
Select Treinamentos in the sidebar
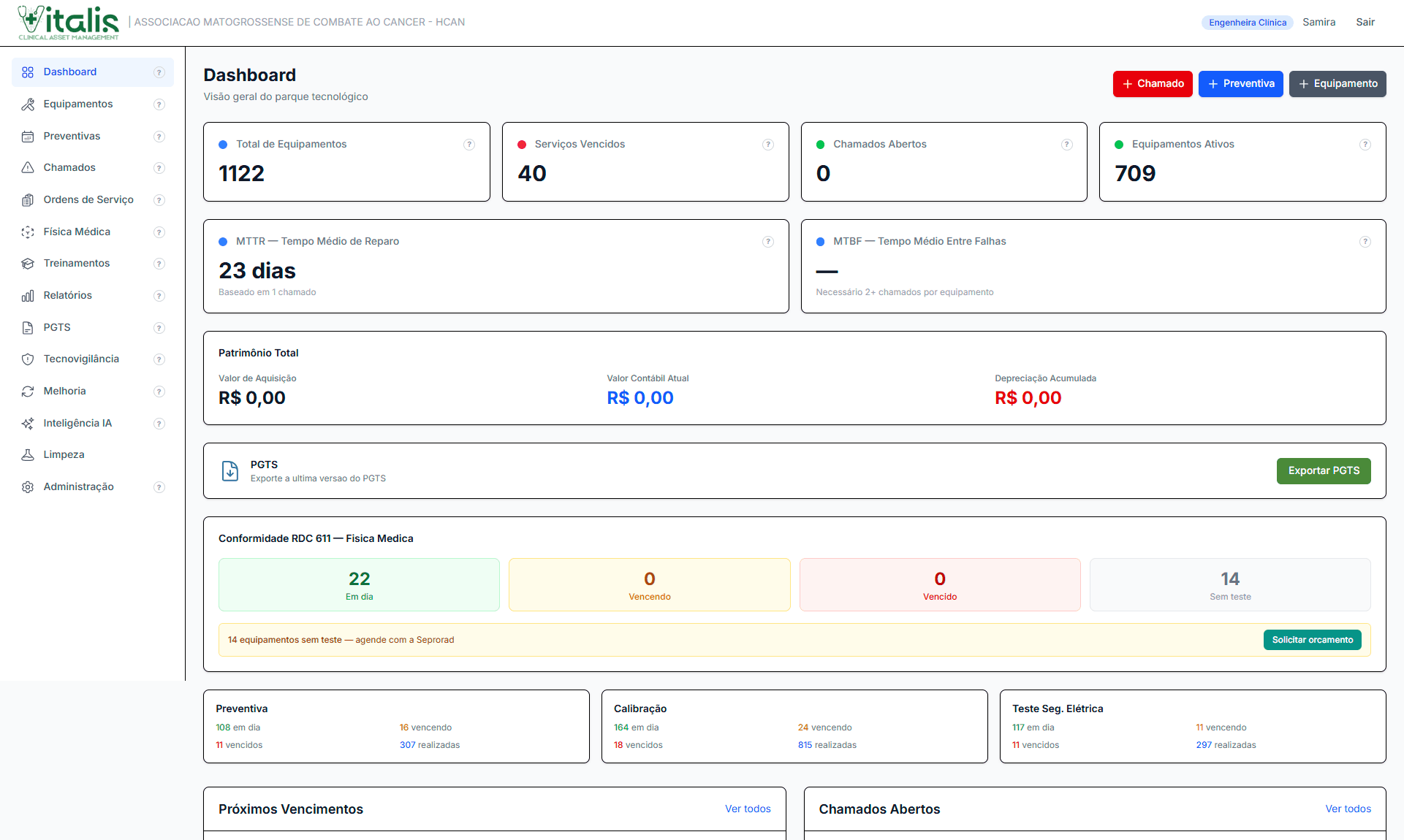76,263
